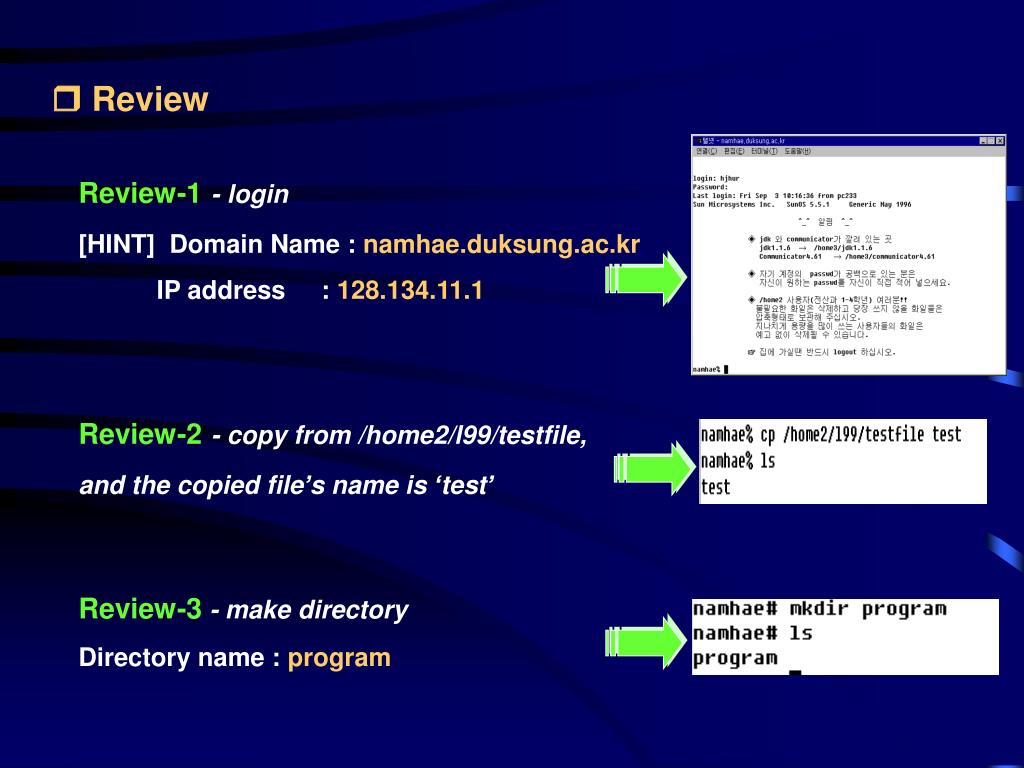
Task: Select the 'Review-1' green heading
Action: click(139, 193)
